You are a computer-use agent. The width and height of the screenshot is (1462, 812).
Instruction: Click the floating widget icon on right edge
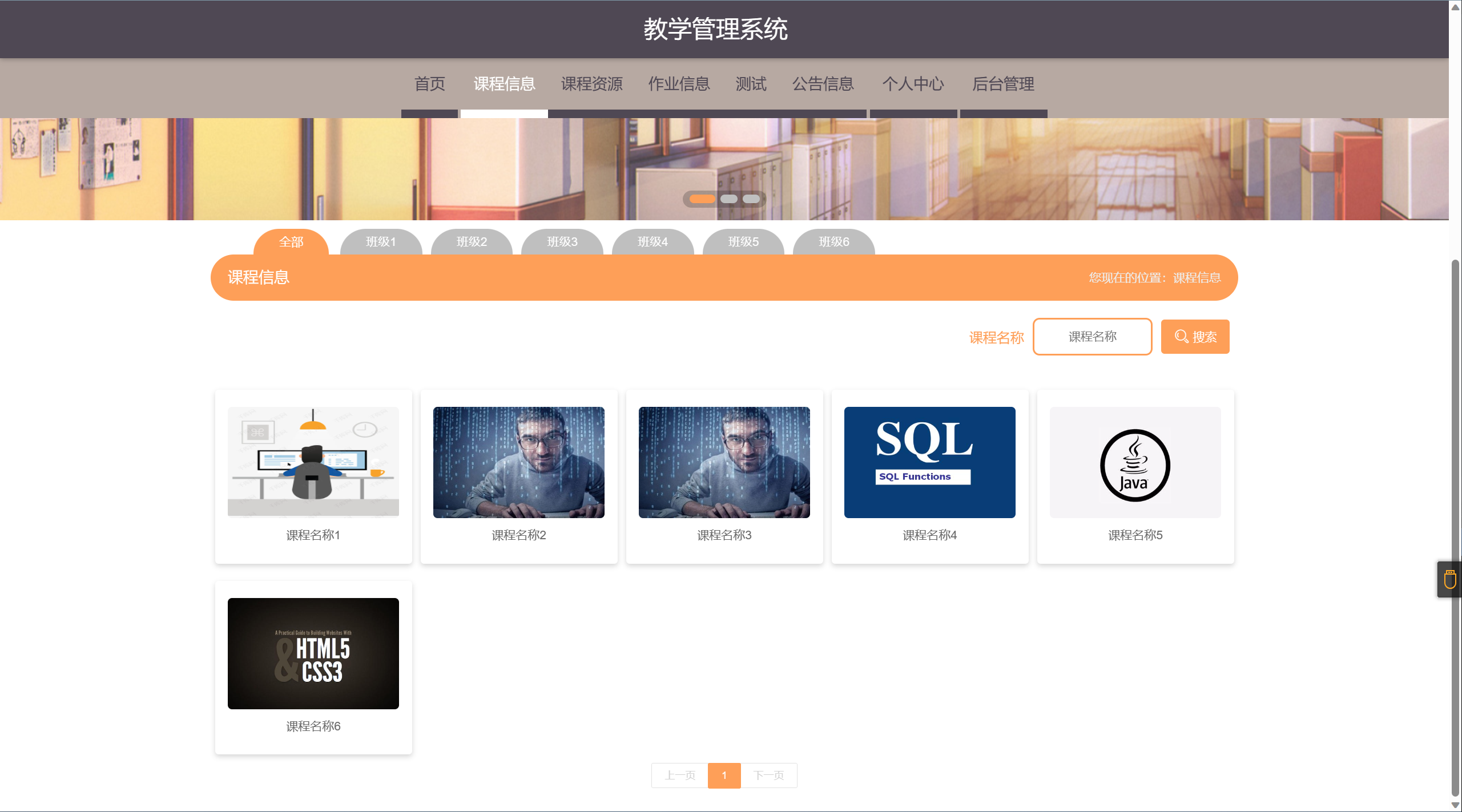tap(1449, 579)
